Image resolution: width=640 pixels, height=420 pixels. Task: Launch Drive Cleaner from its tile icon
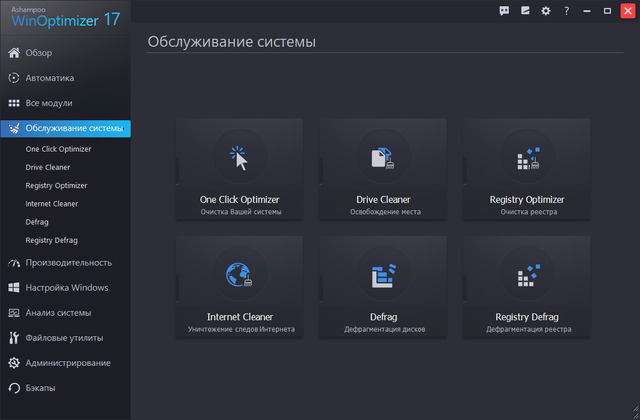coord(382,158)
